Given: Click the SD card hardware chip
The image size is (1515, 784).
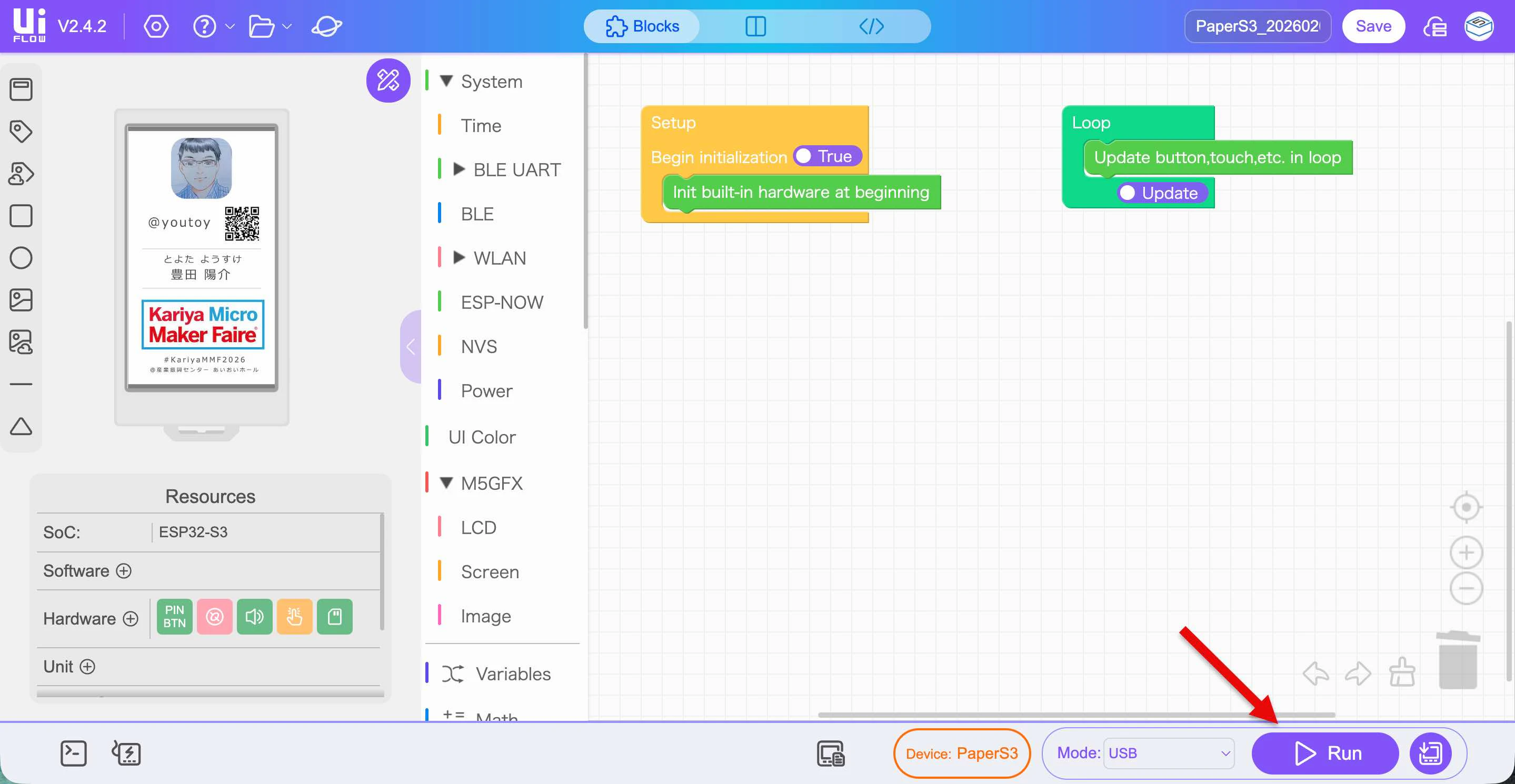Looking at the screenshot, I should (335, 617).
